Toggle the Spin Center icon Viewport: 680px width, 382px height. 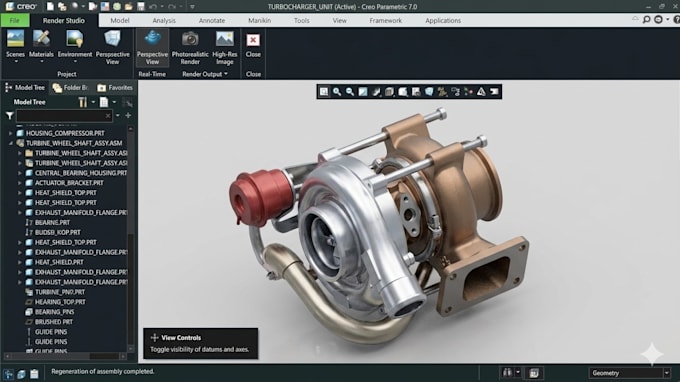[x=468, y=91]
